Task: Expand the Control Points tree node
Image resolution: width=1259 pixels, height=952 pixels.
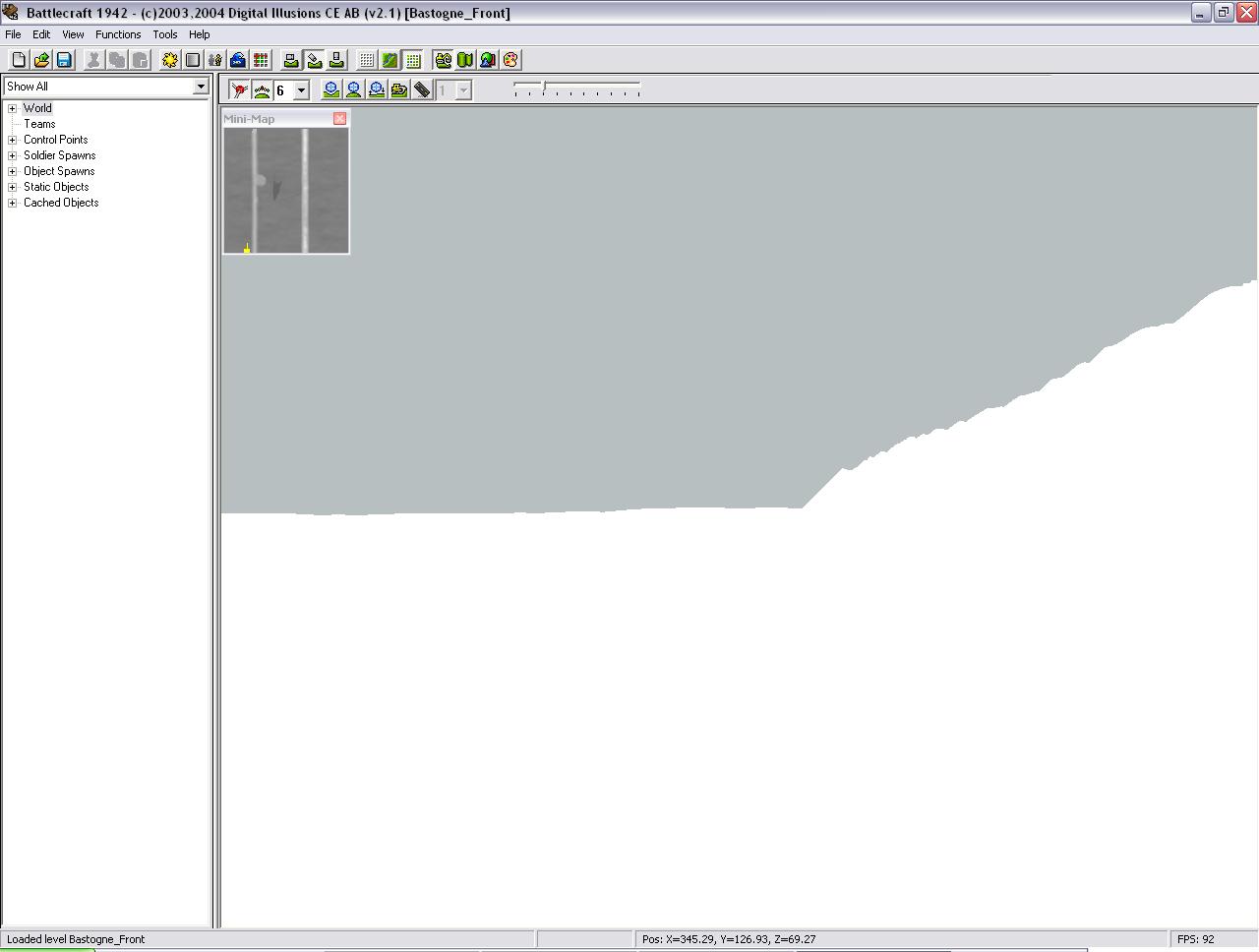Action: (x=13, y=140)
